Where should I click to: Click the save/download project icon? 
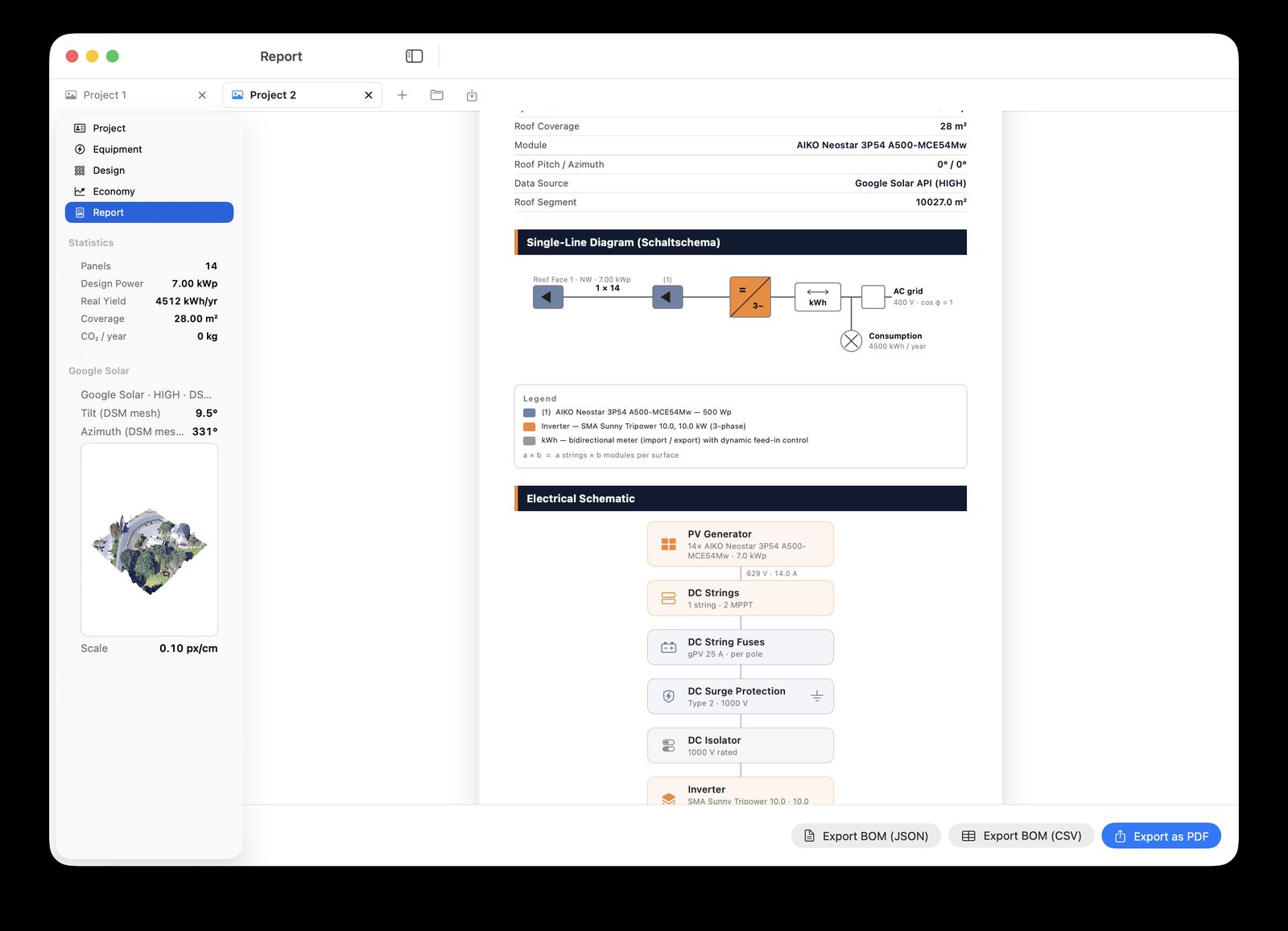point(472,95)
